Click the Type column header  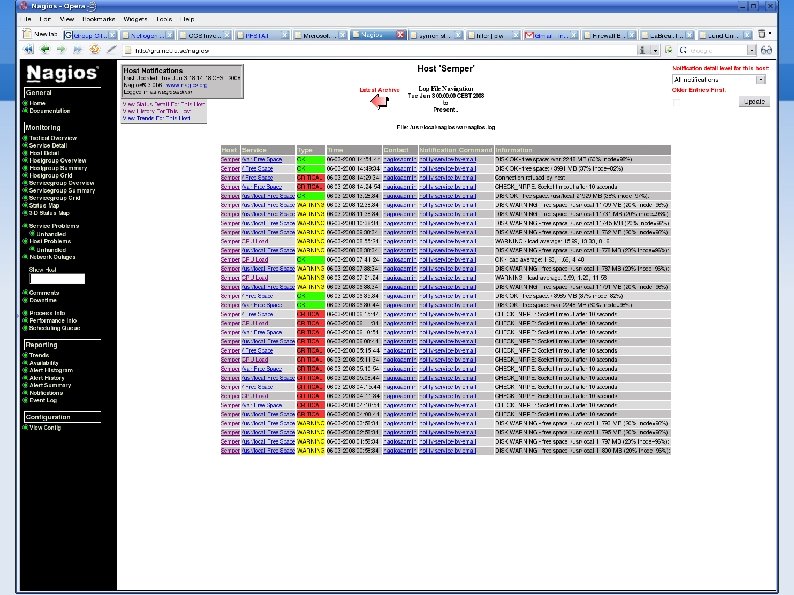tap(310, 150)
